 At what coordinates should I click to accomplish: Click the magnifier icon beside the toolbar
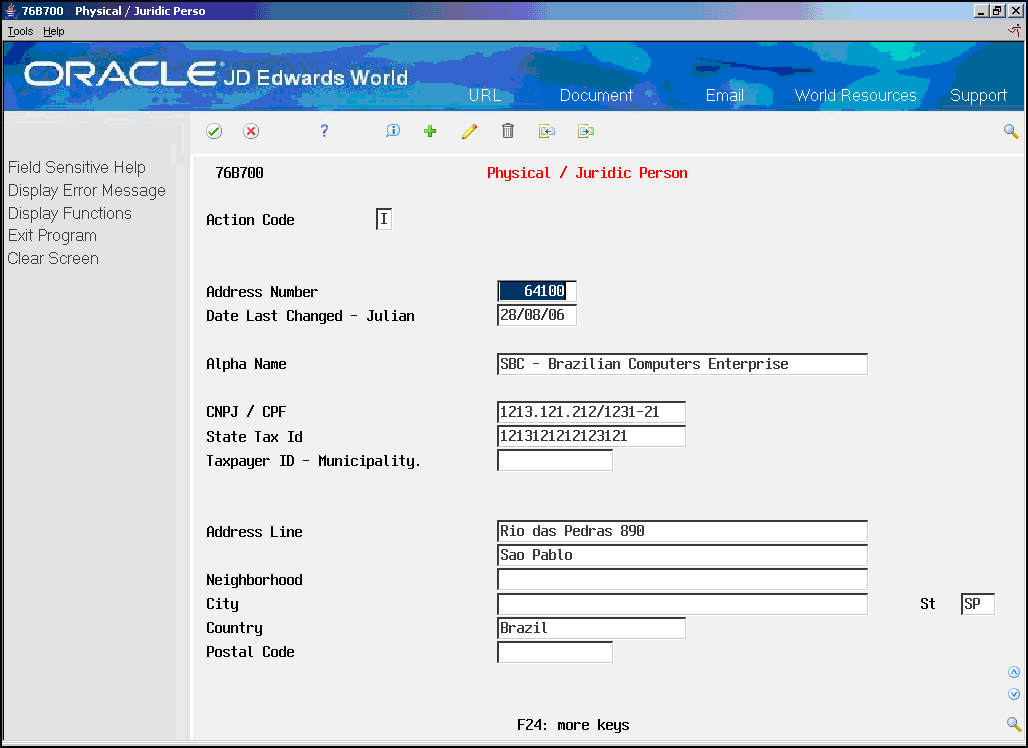(1011, 132)
